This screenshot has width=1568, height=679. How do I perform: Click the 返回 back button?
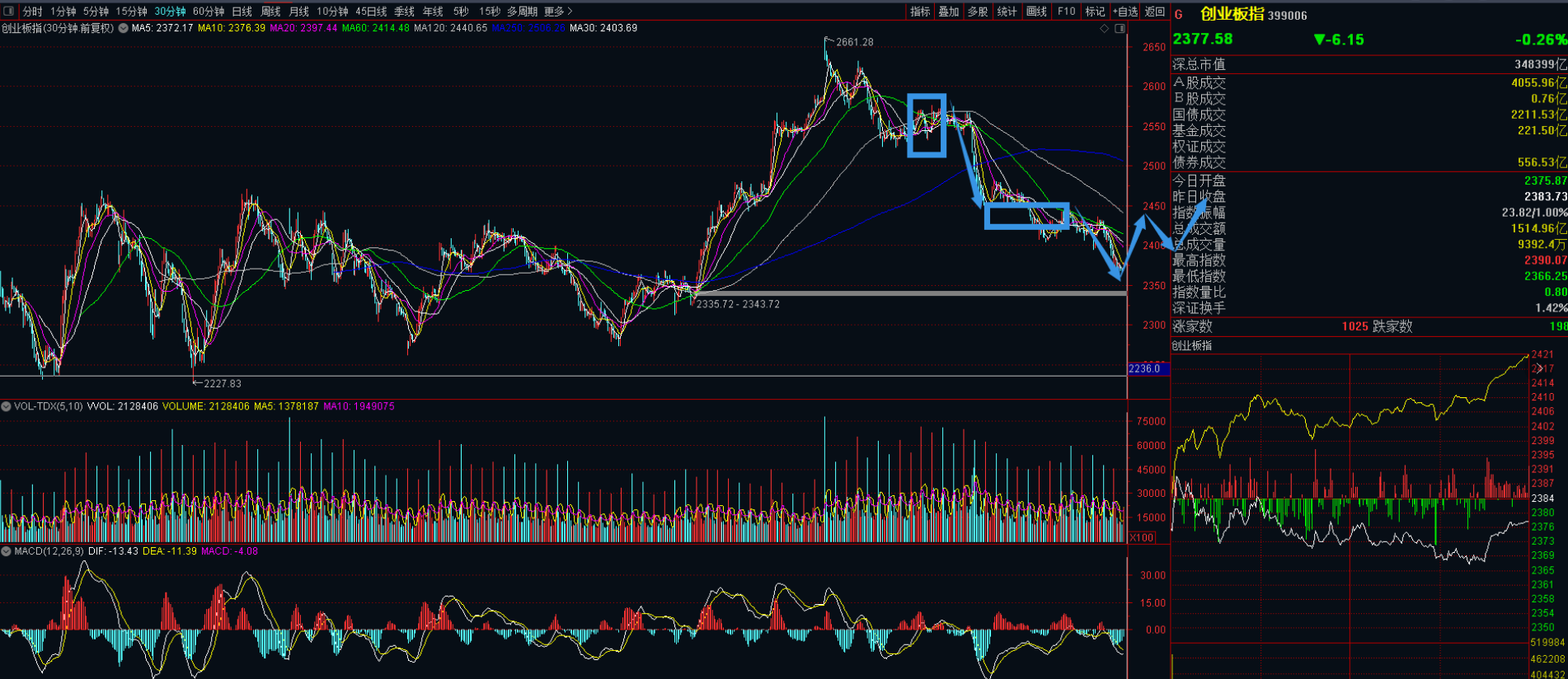click(1155, 12)
